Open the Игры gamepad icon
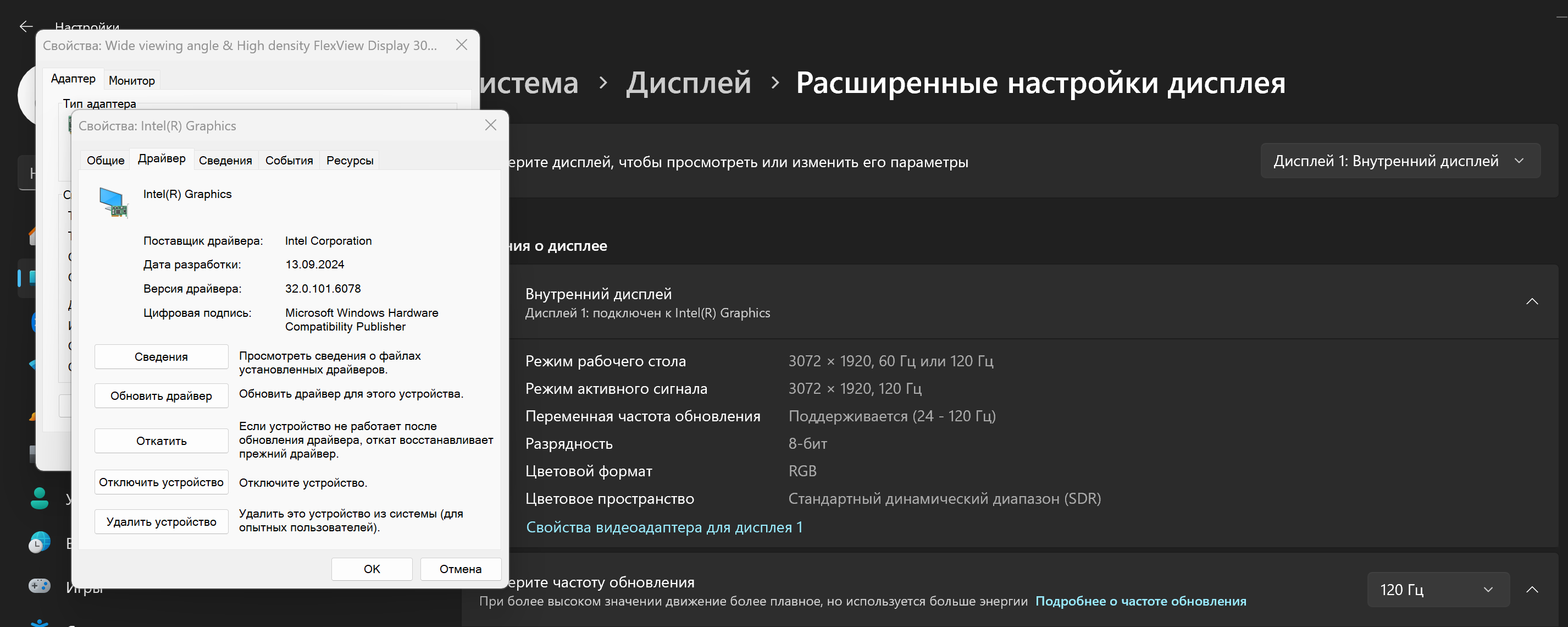The height and width of the screenshot is (627, 1568). pyautogui.click(x=40, y=586)
